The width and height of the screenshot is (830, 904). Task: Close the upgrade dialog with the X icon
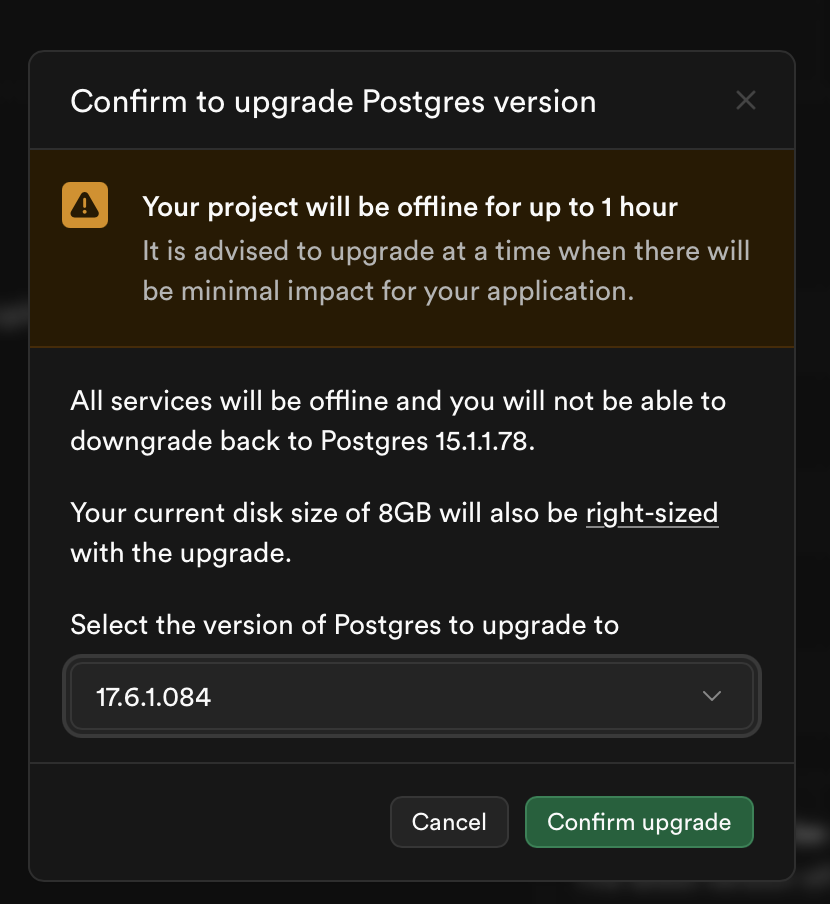click(745, 100)
